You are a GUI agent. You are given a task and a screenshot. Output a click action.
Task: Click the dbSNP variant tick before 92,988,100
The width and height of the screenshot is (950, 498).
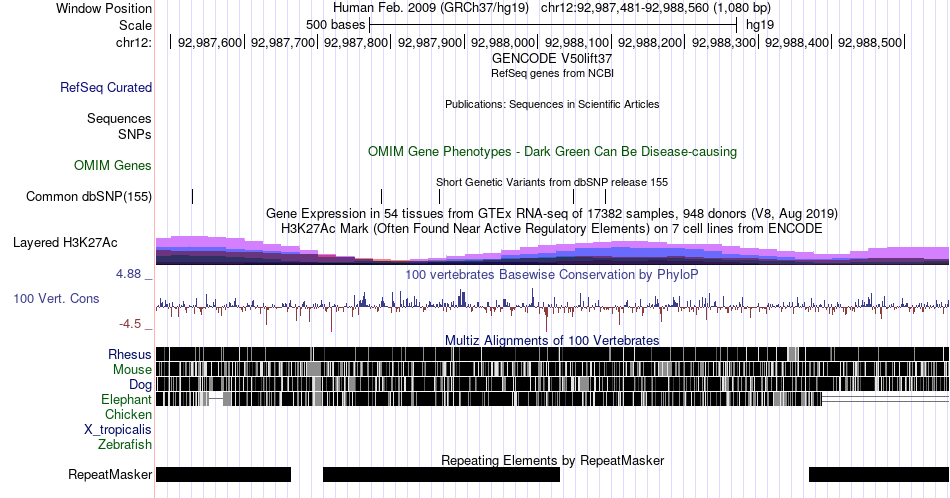click(605, 196)
